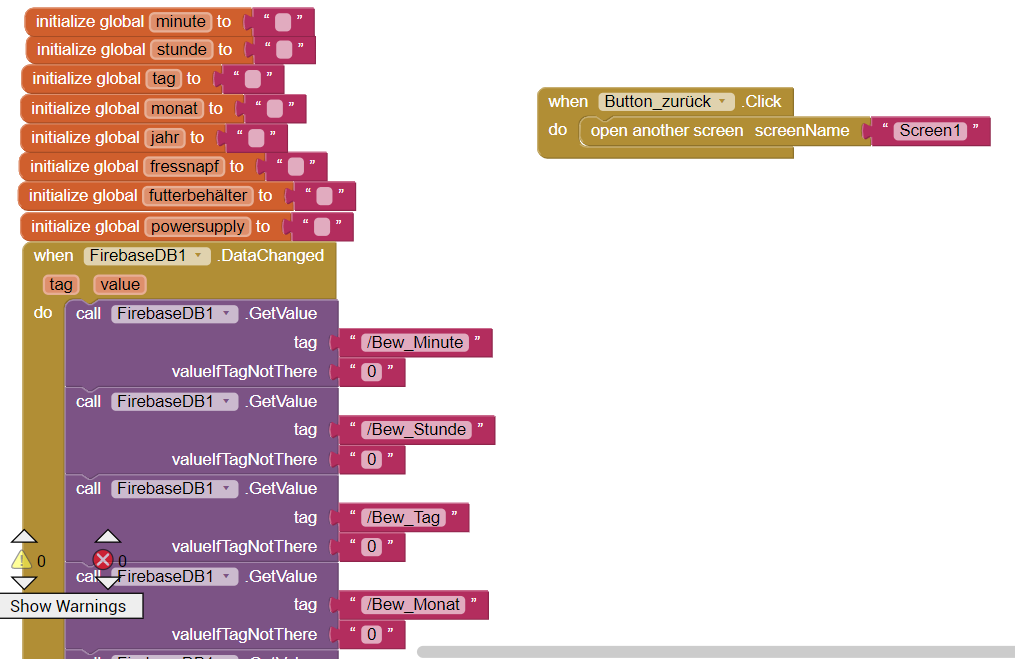The width and height of the screenshot is (1015, 659).
Task: Edit the /Bew_Minute tag text
Action: click(415, 343)
